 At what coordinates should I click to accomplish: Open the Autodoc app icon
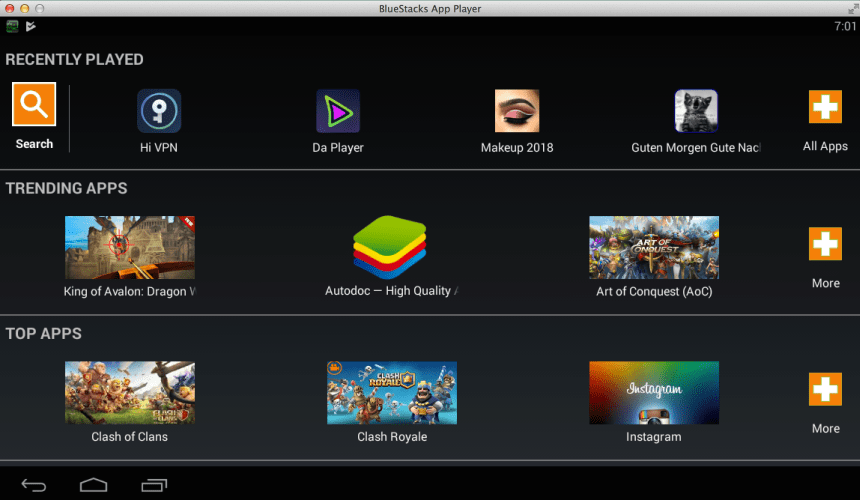[391, 247]
